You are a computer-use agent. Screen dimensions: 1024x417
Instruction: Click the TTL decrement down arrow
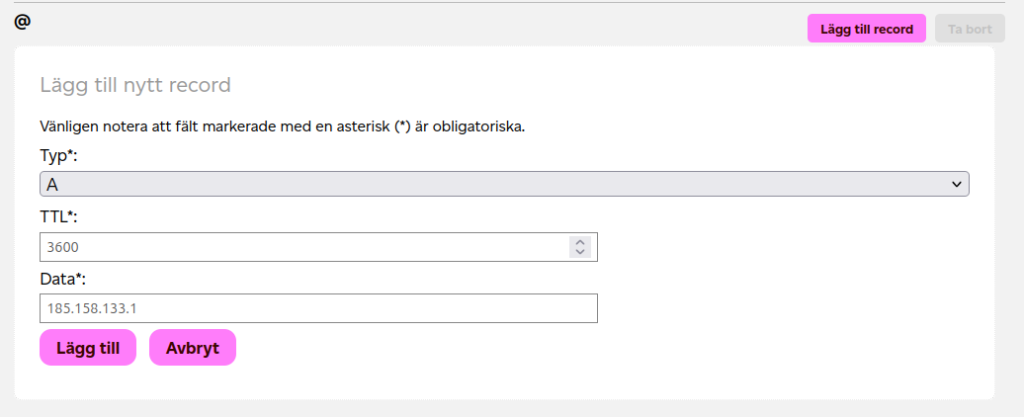tap(579, 252)
